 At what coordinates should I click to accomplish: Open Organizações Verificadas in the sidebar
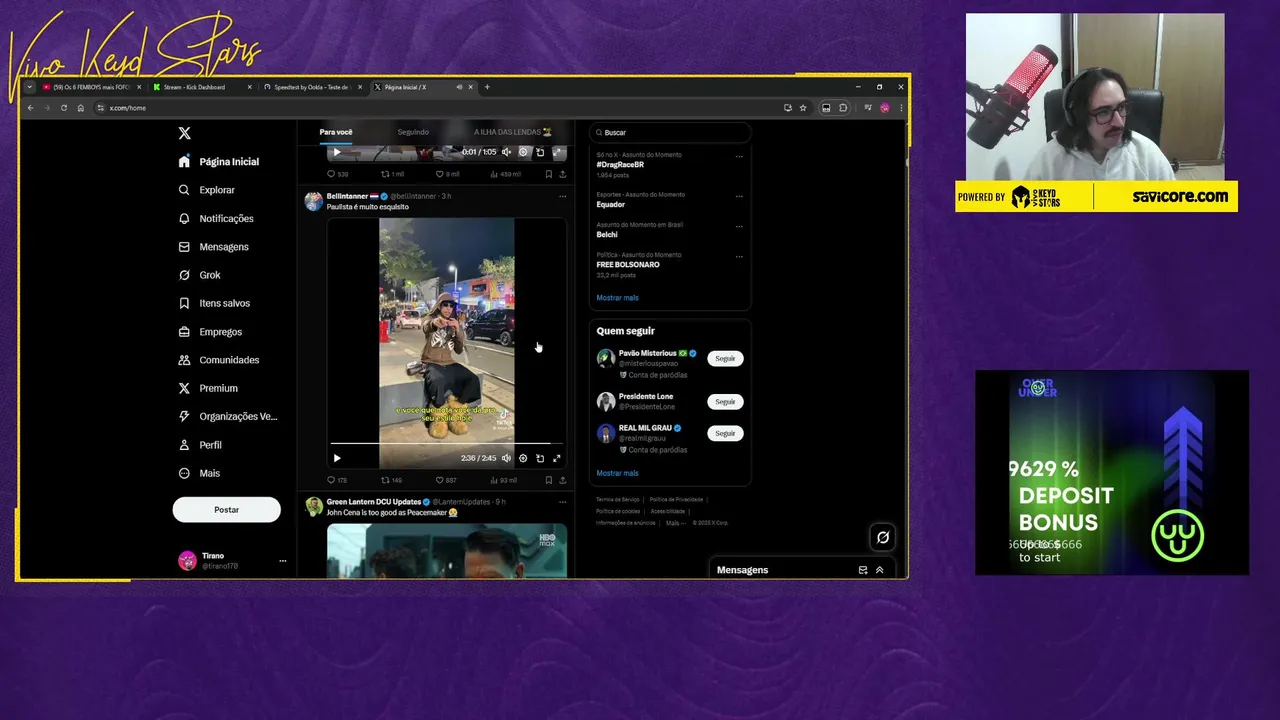[x=228, y=416]
